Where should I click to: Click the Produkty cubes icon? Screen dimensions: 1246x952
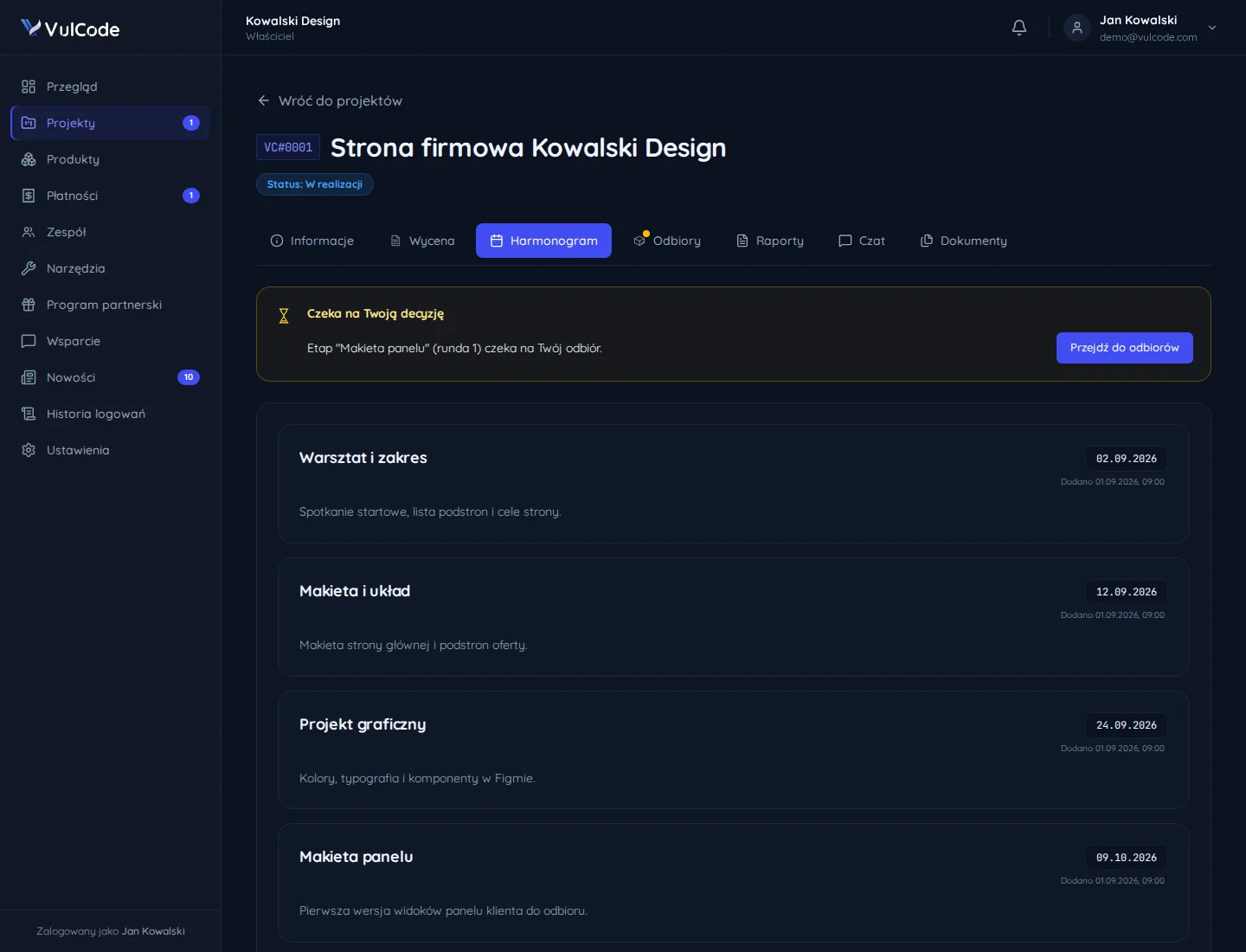29,159
